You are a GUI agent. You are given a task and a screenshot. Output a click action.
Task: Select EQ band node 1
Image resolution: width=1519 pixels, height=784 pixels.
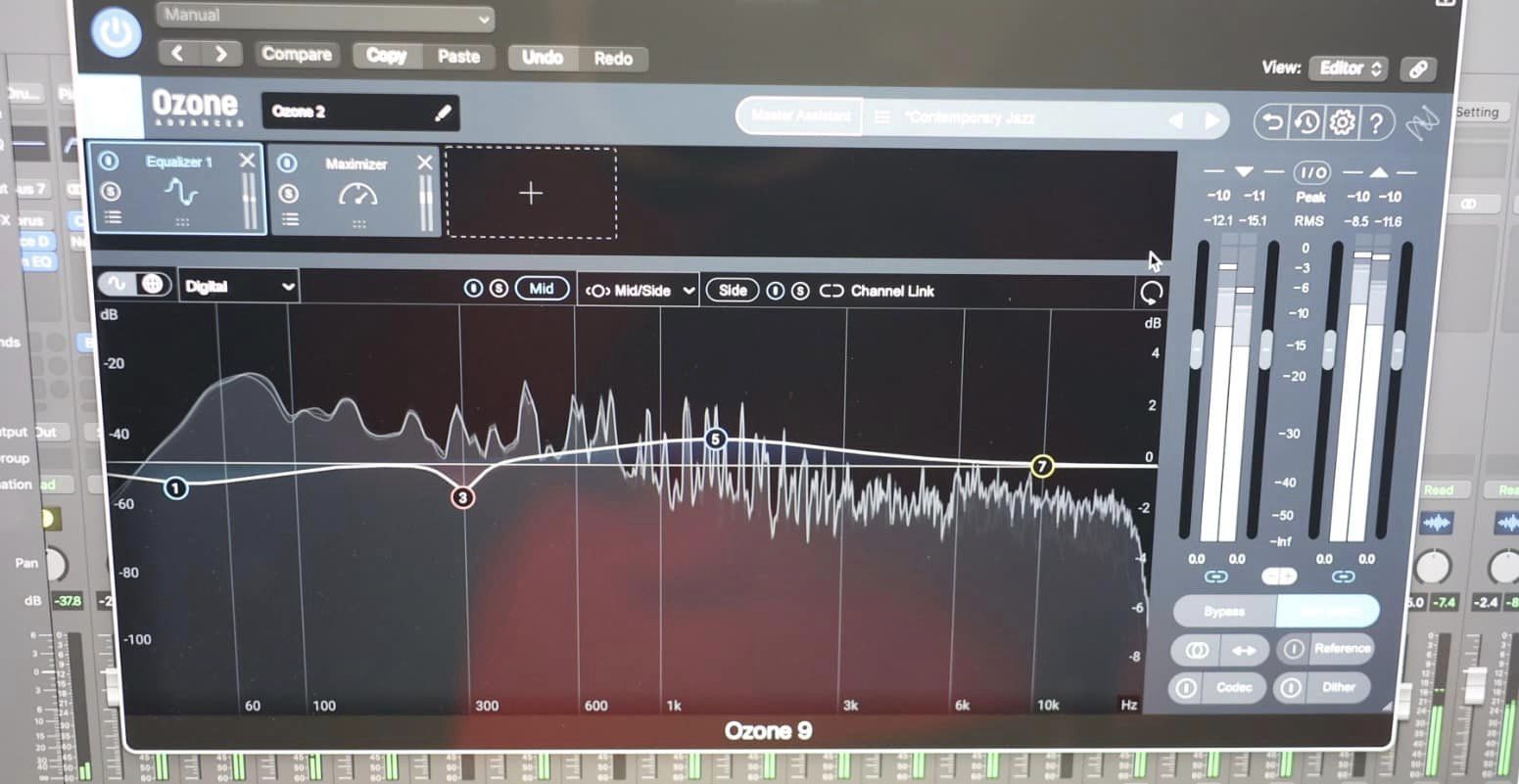176,486
